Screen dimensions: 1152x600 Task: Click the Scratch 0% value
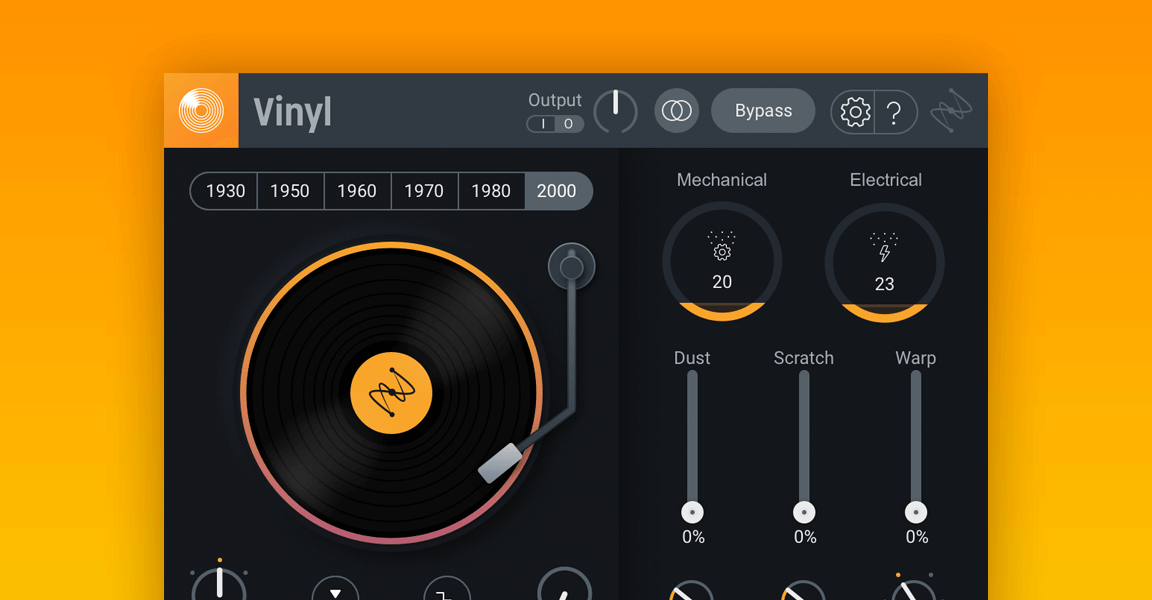pos(804,537)
